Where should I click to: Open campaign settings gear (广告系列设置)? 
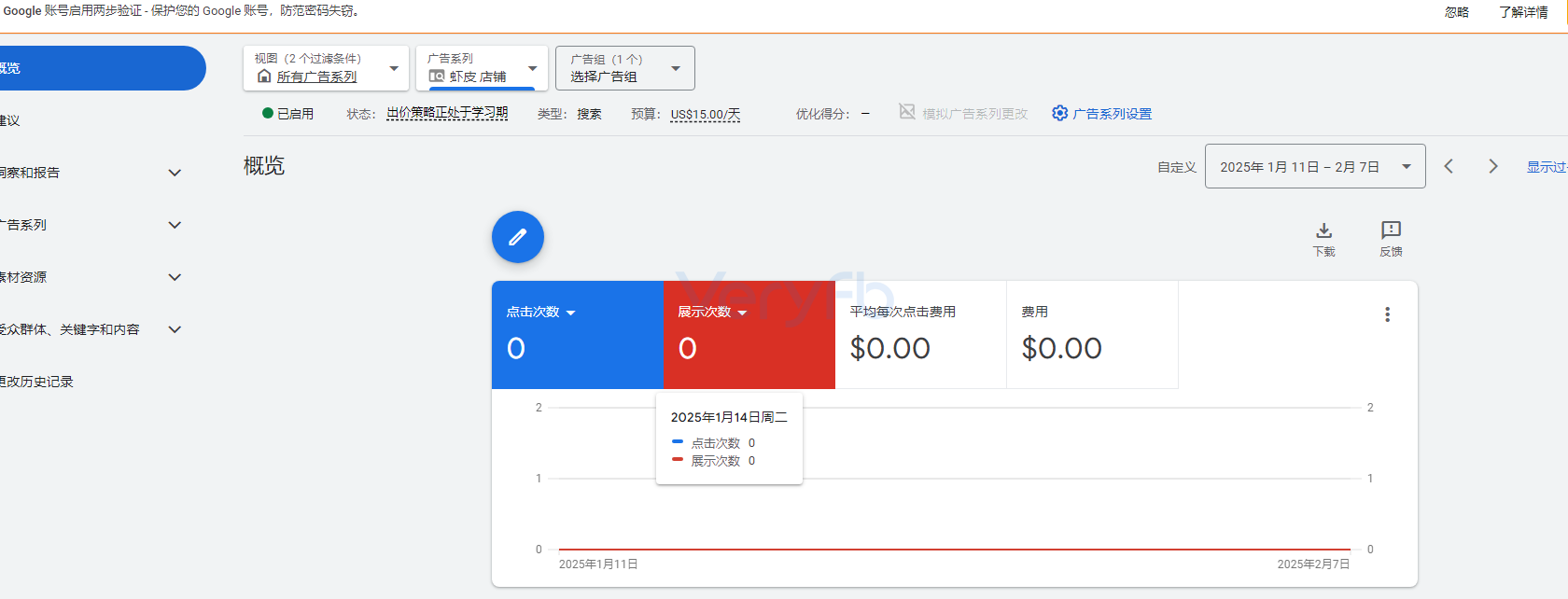pyautogui.click(x=1101, y=114)
